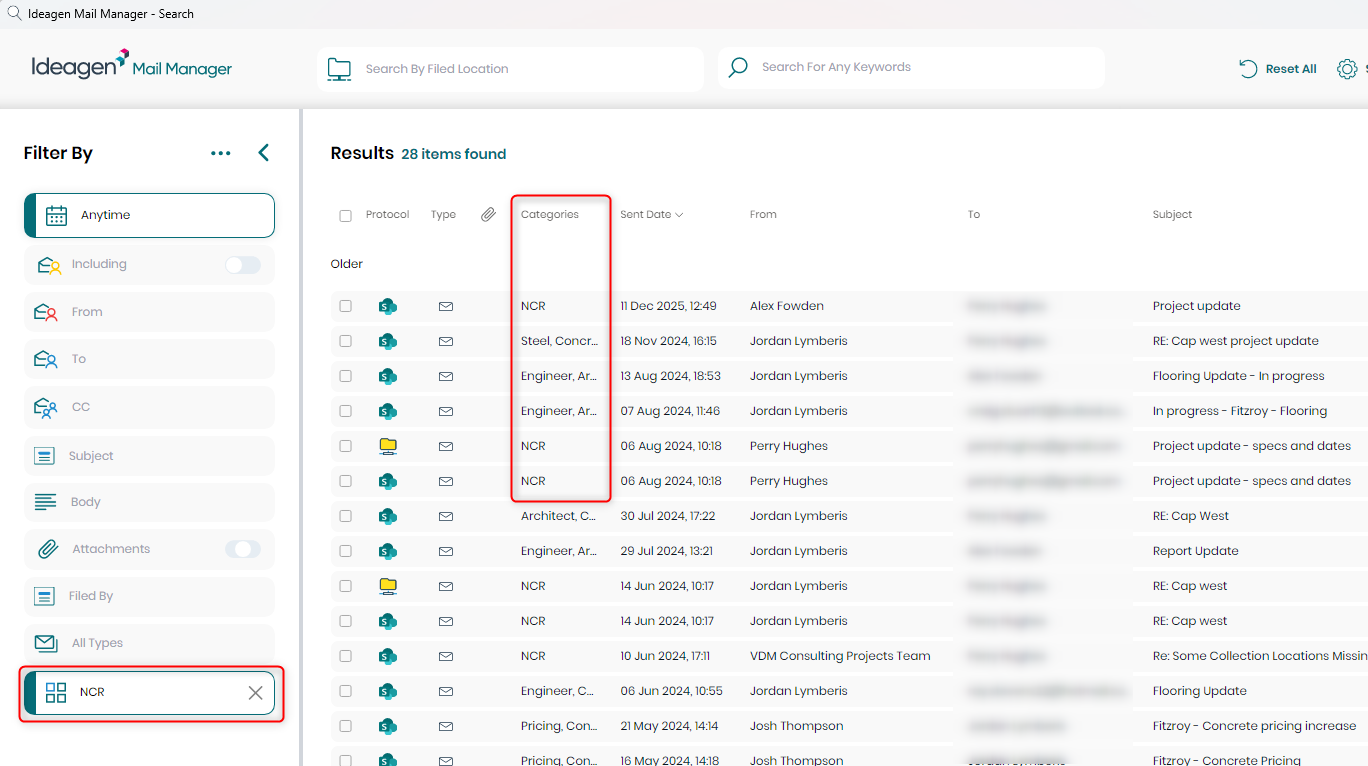Toggle the Including switch
The image size is (1368, 766).
(x=242, y=265)
